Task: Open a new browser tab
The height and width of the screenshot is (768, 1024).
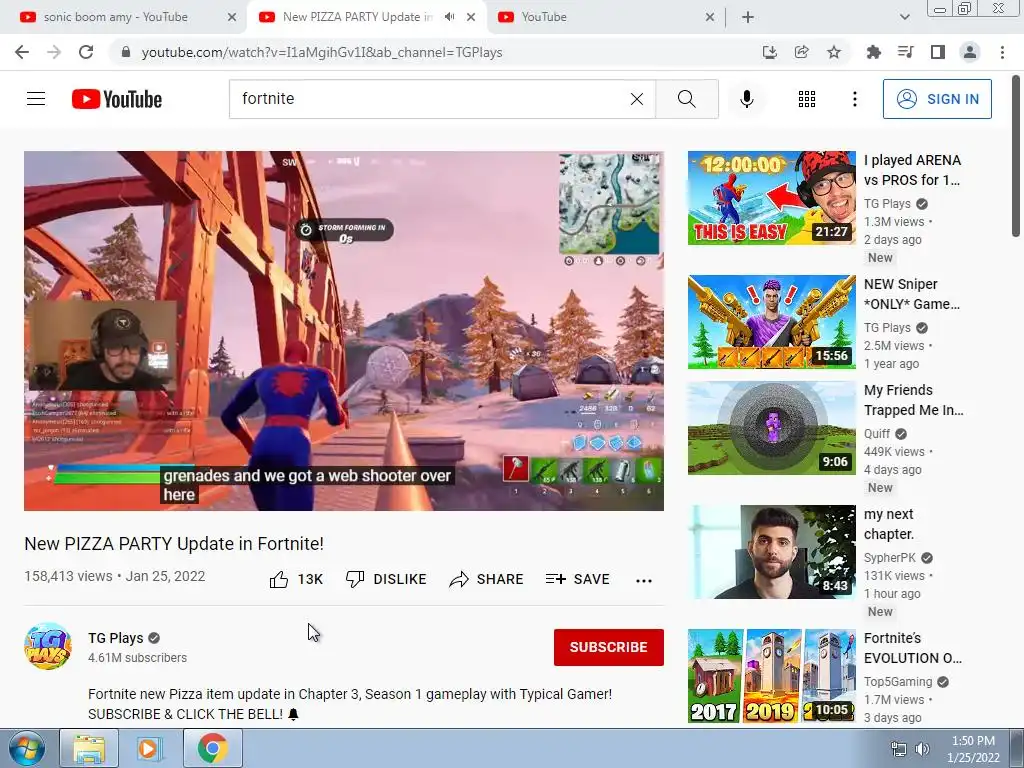Action: (x=748, y=17)
